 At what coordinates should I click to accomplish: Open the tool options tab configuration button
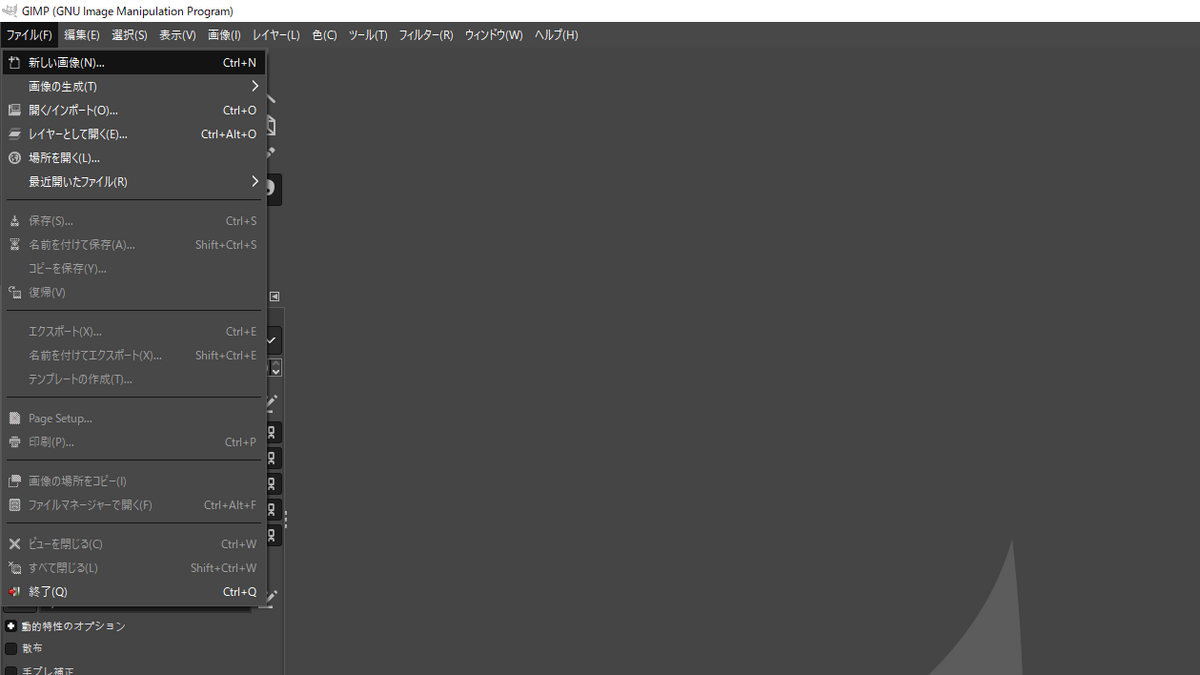275,296
